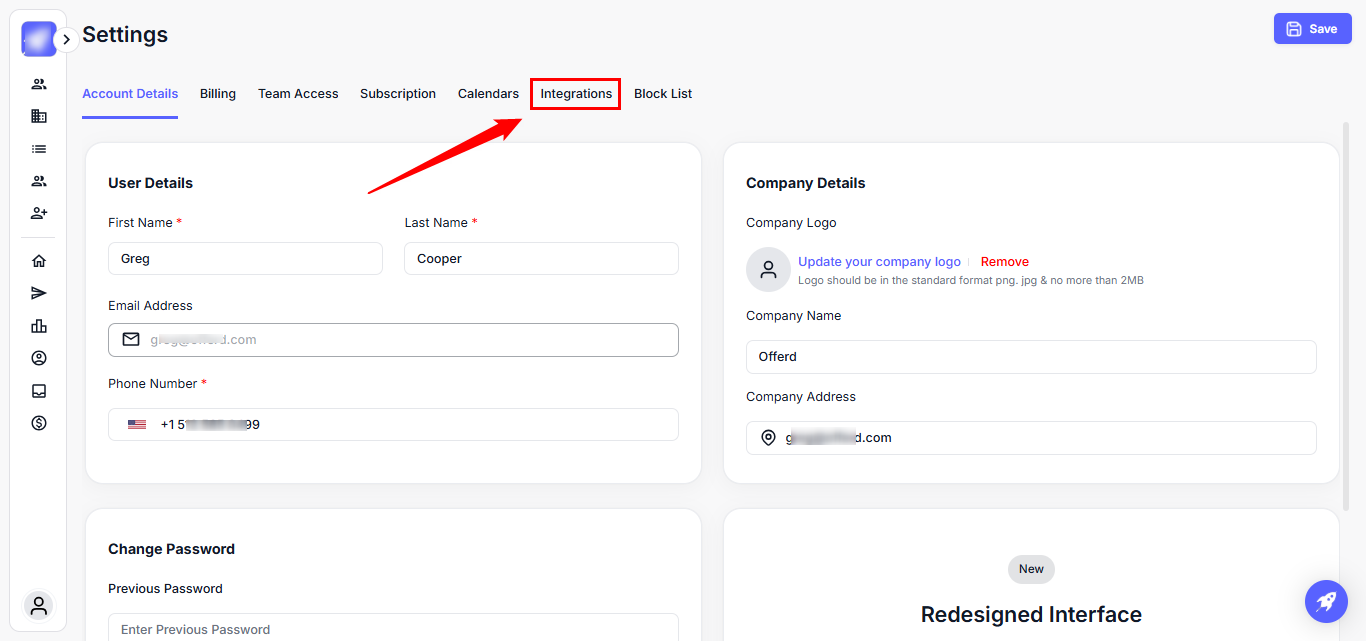Screen dimensions: 1366x641
Task: Open the Billing tab
Action: tap(217, 94)
